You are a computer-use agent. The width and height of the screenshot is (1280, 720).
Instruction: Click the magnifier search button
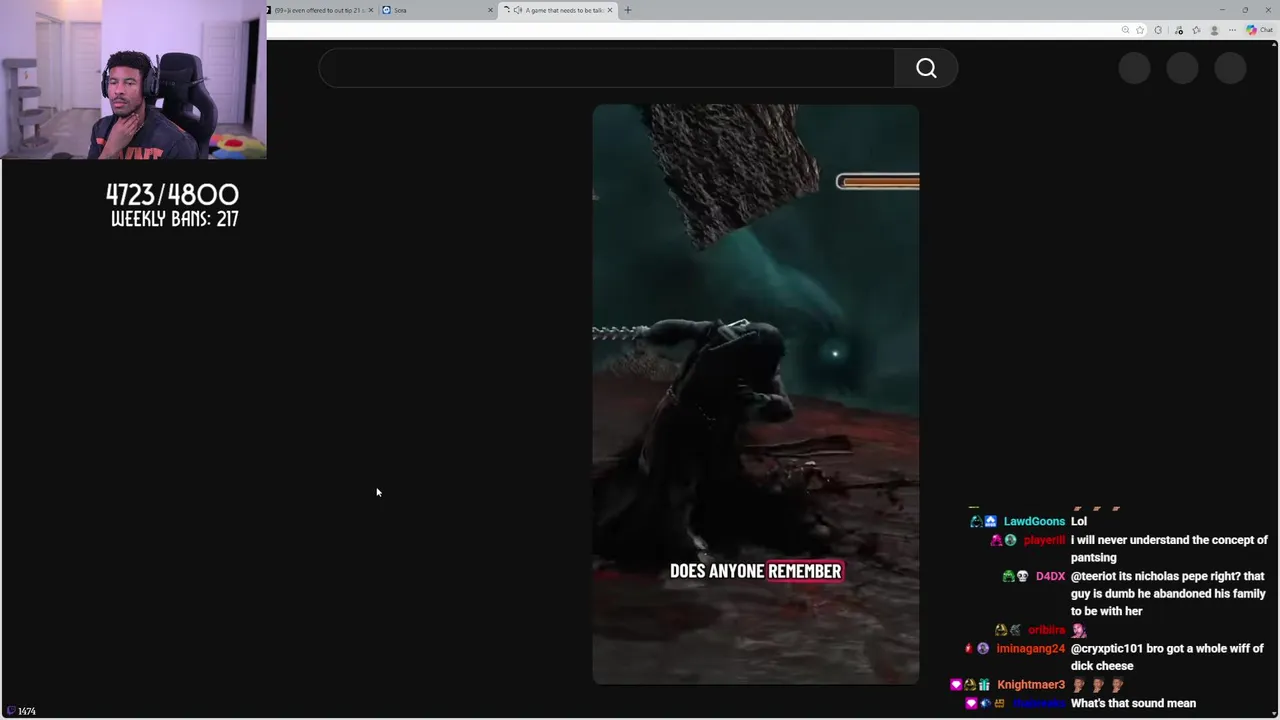click(x=926, y=68)
